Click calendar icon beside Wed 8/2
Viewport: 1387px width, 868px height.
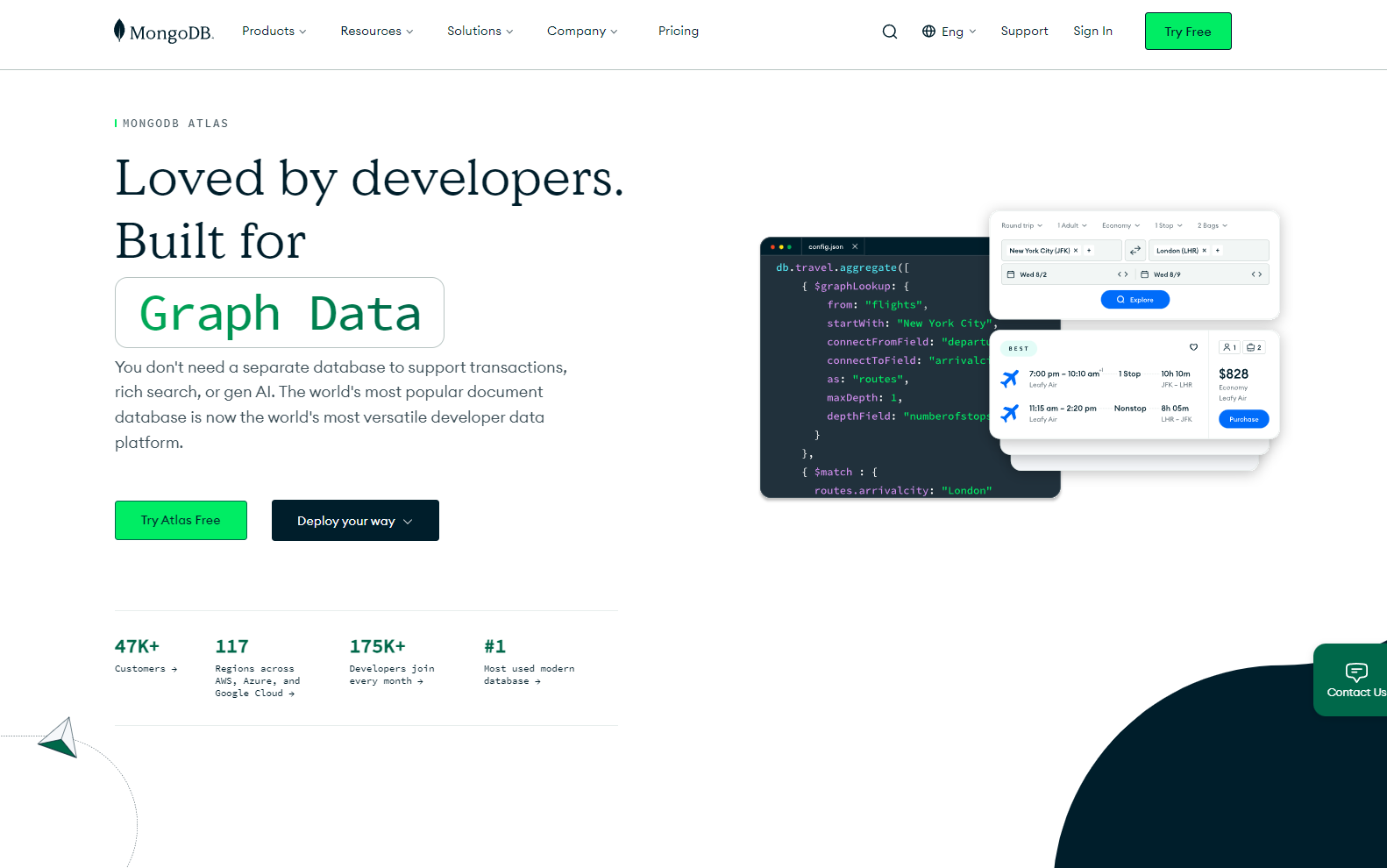coord(1011,274)
